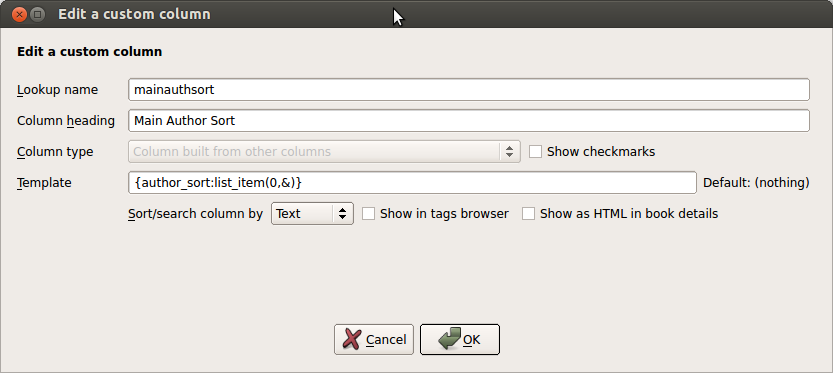Click into the Column heading text field
Image resolution: width=833 pixels, height=373 pixels.
click(x=469, y=121)
